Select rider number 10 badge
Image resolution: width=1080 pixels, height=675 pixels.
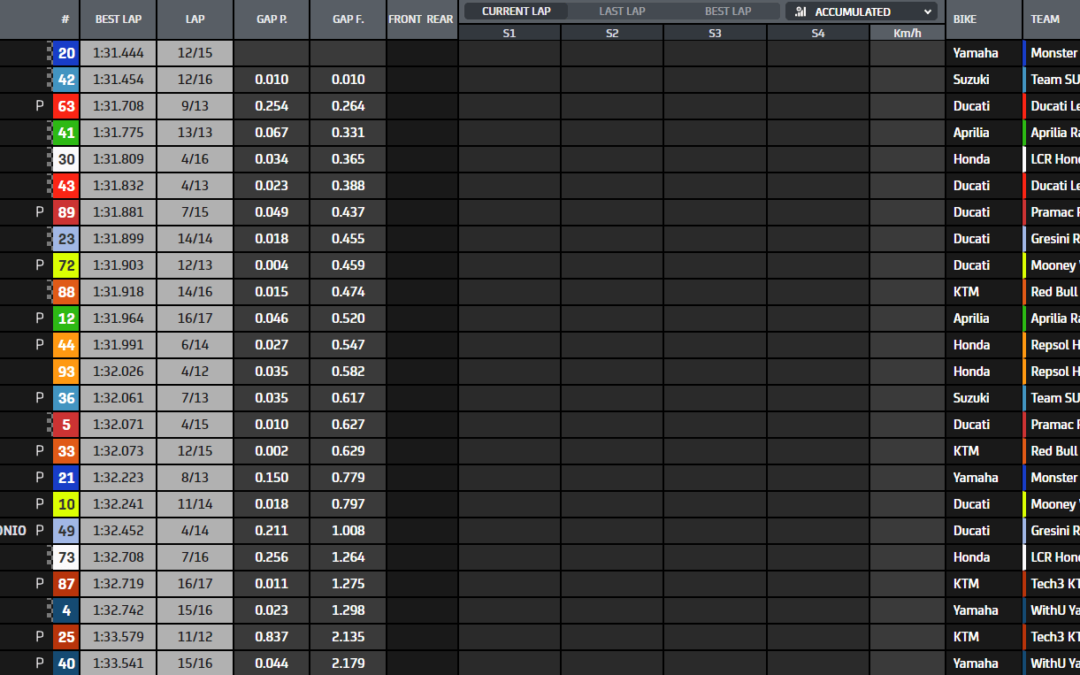tap(66, 504)
